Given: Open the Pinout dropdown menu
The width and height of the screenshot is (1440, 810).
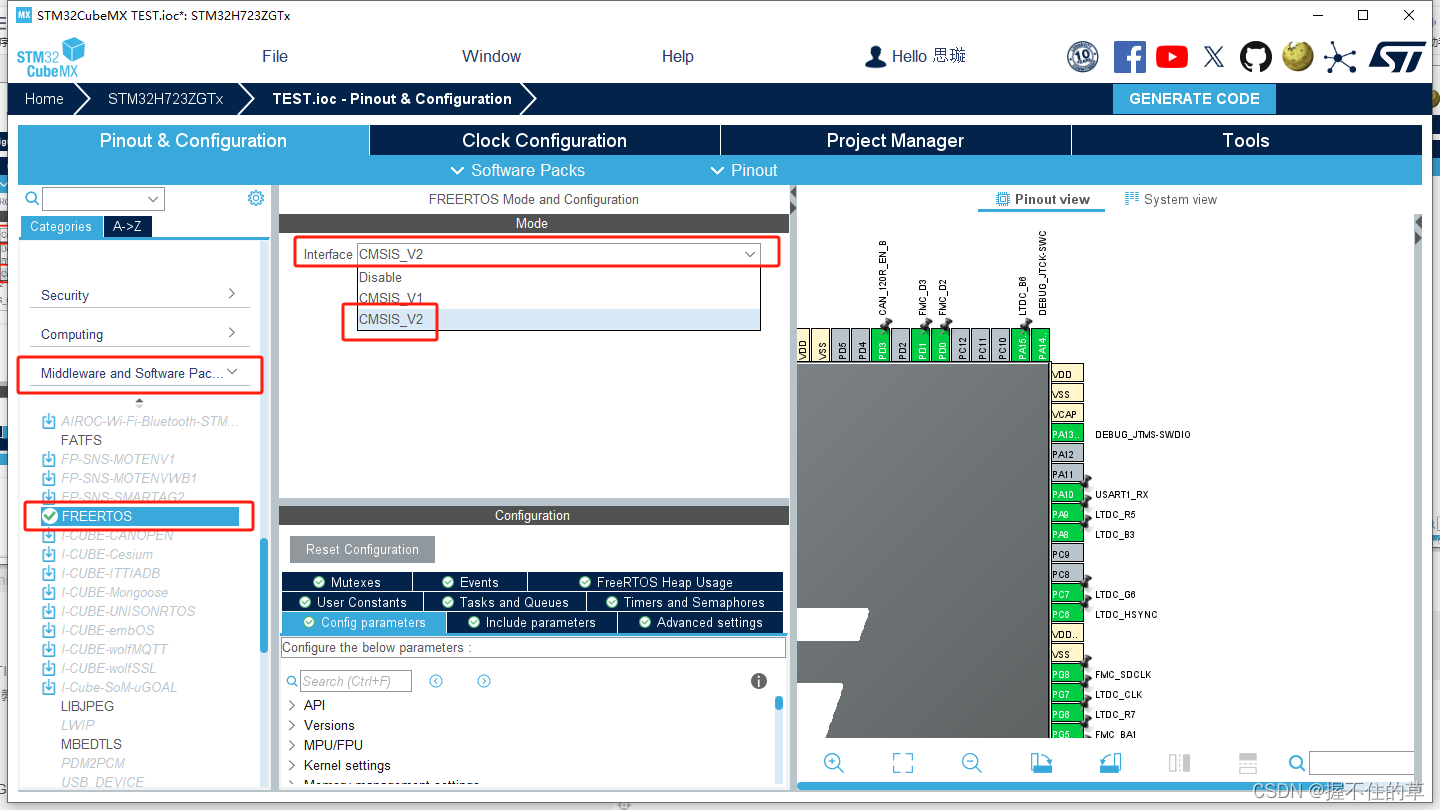Looking at the screenshot, I should point(744,170).
